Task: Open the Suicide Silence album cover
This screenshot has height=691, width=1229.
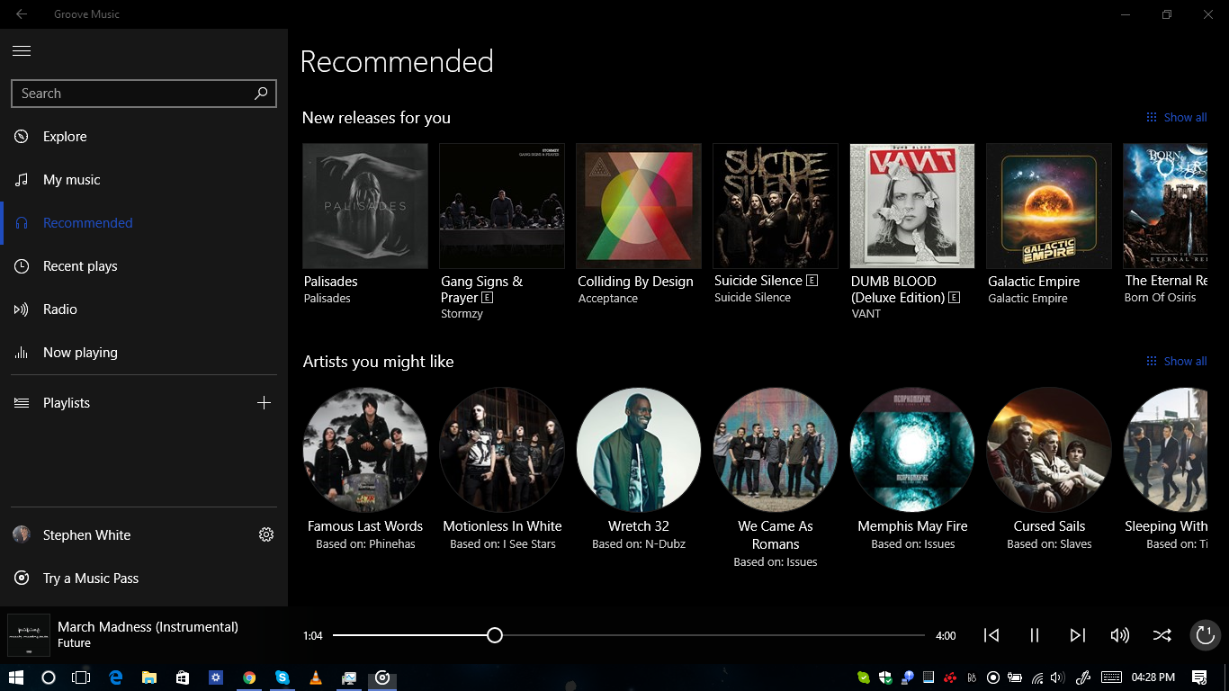Action: [775, 206]
